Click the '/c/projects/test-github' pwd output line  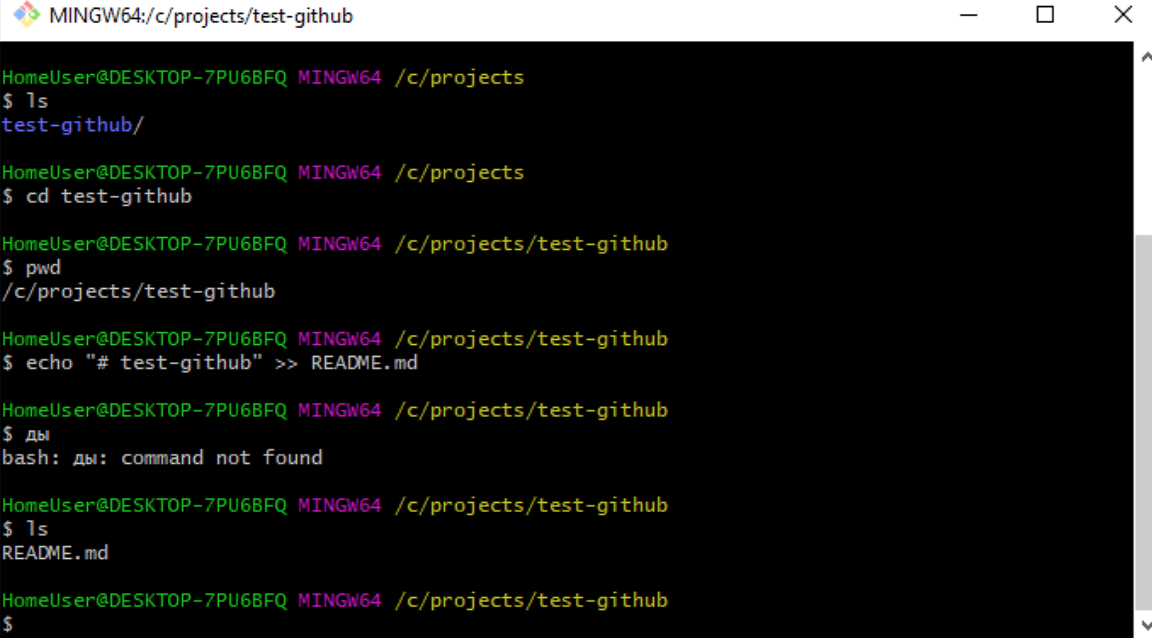(x=138, y=292)
